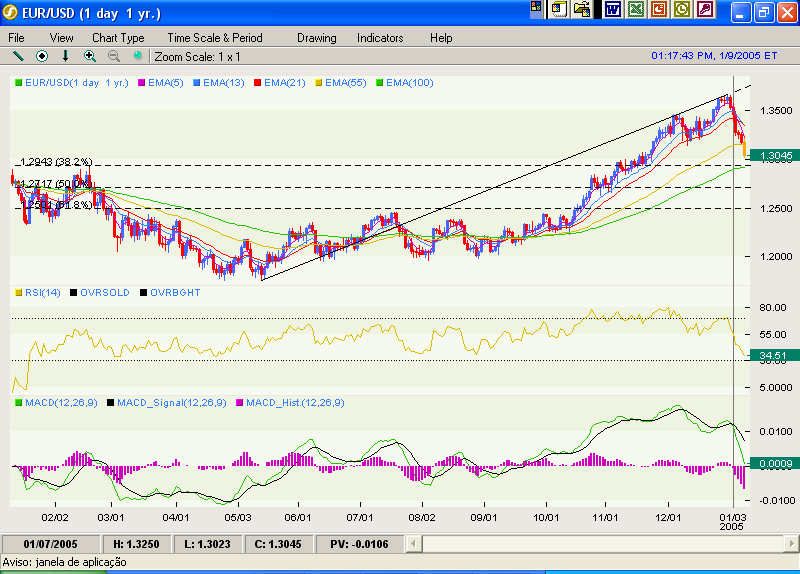
Task: Click the EMA(5) magenta legend swatch
Action: click(x=141, y=82)
